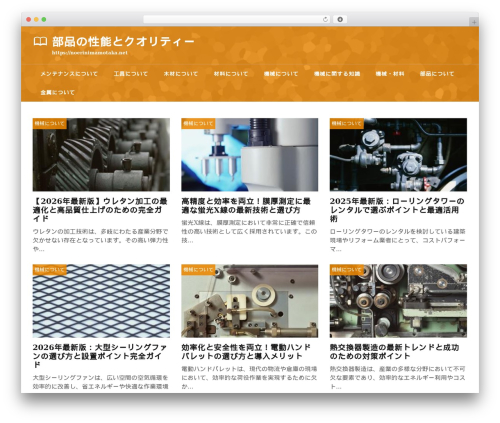Click excerpt starting ローリングタワーのレンタルを検討
Screen dimensions: 500x423
(397, 240)
